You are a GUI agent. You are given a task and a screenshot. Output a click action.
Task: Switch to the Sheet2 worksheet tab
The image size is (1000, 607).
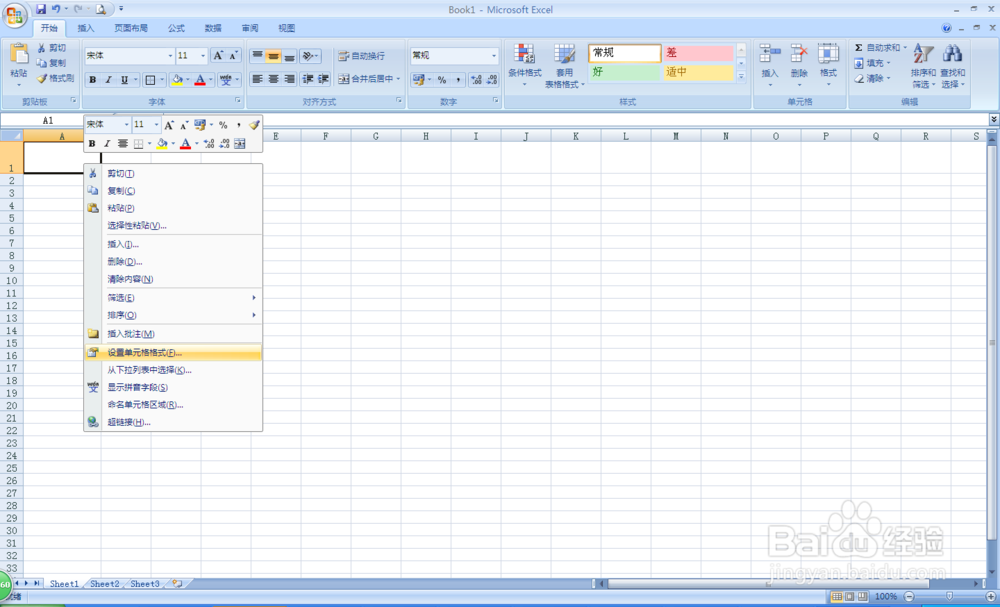[x=105, y=583]
